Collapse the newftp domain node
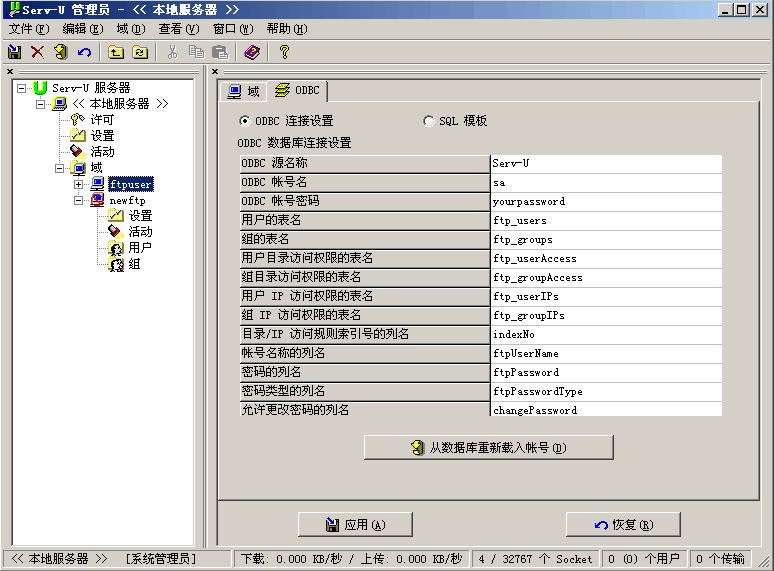774x571 pixels. pyautogui.click(x=79, y=200)
